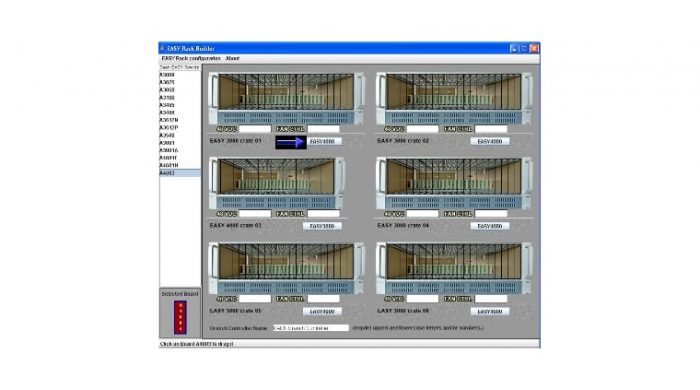Select the crate 03 rack image
This screenshot has width=700, height=390.
pos(276,183)
